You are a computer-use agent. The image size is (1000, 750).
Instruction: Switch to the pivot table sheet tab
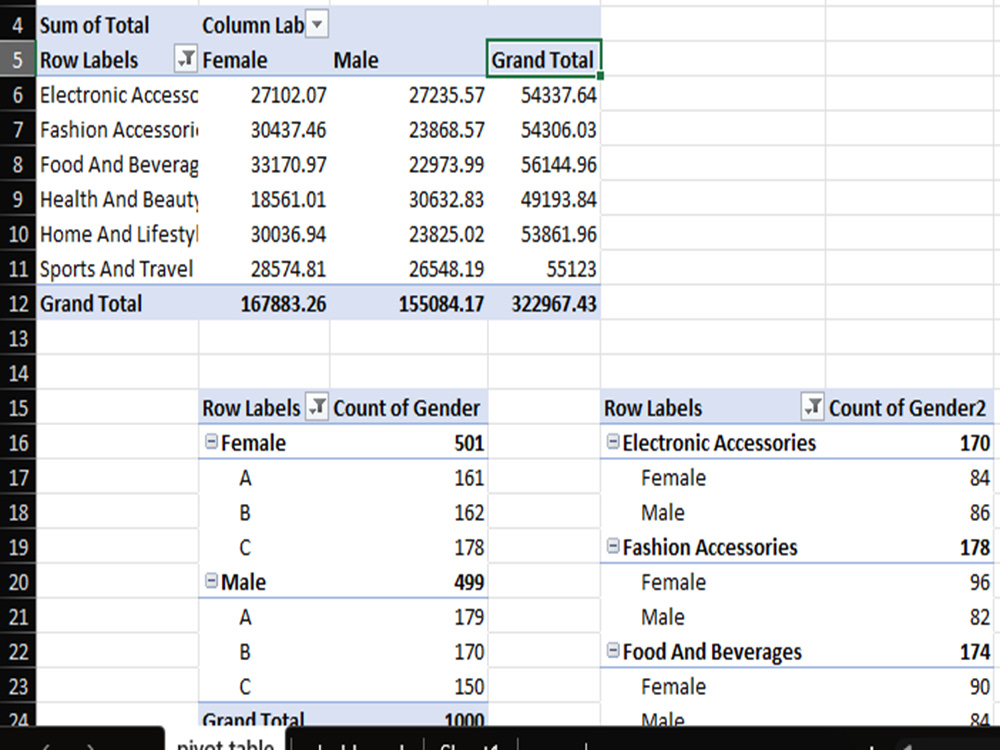[225, 741]
